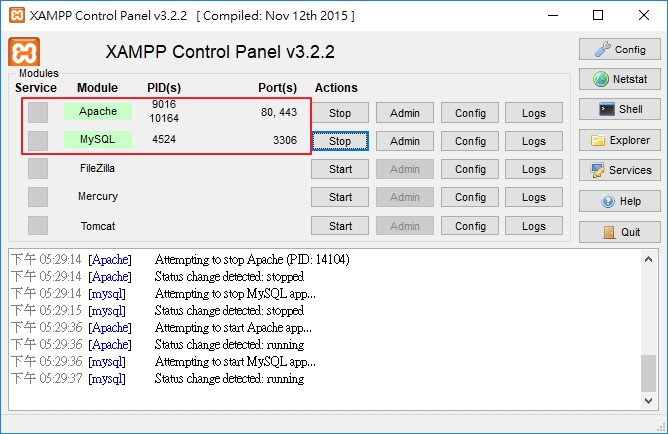Viewport: 668px width, 434px height.
Task: Start the FileZilla module
Action: pyautogui.click(x=340, y=169)
